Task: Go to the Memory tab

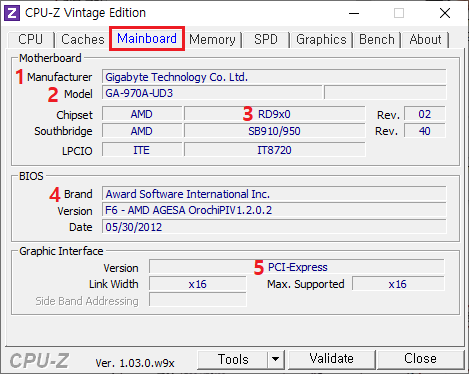Action: click(212, 40)
